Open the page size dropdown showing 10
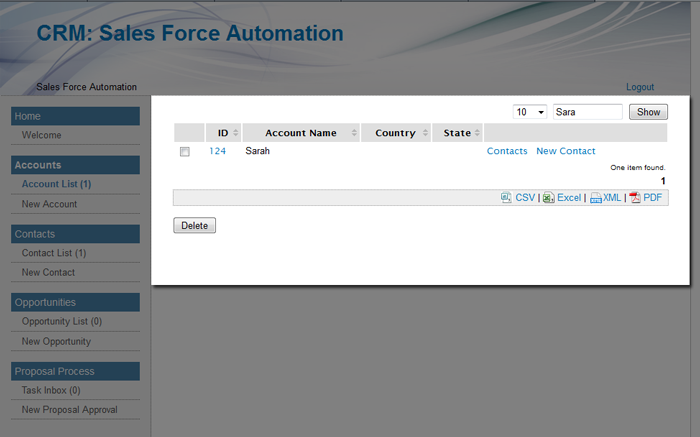The image size is (700, 437). pos(529,112)
